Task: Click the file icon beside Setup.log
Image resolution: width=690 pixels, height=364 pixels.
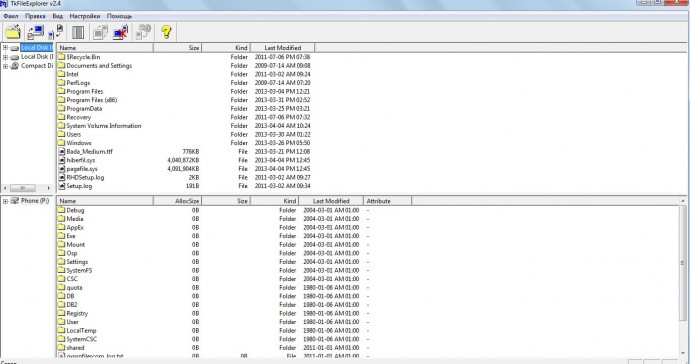Action: coord(62,186)
